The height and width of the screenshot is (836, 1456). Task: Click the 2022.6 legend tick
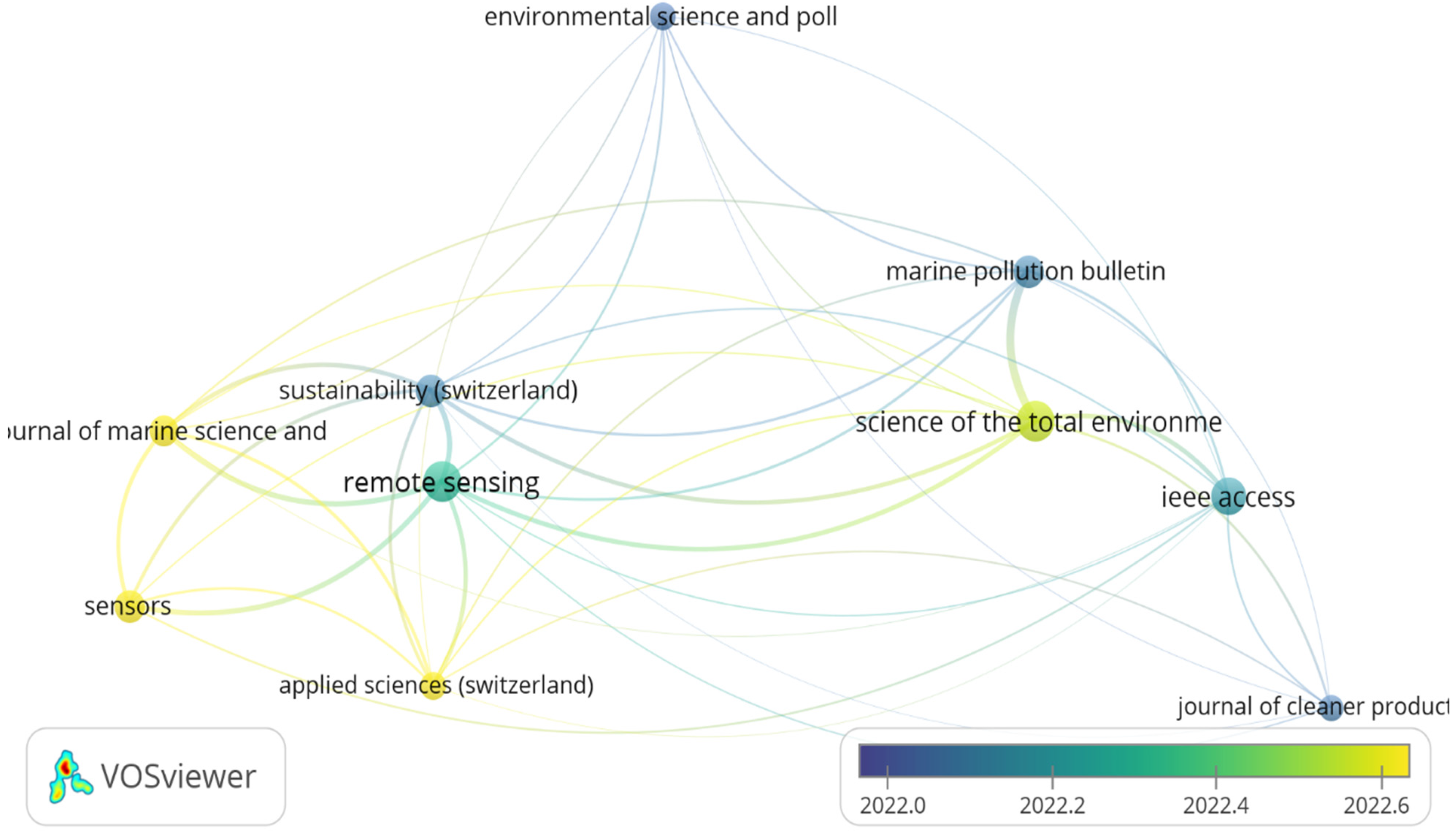[x=1381, y=777]
